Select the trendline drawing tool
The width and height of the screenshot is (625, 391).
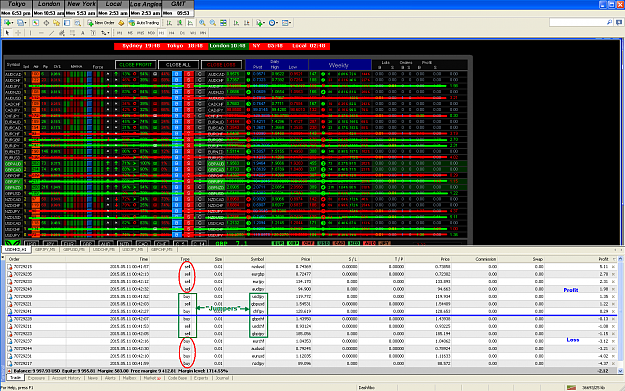(x=51, y=33)
